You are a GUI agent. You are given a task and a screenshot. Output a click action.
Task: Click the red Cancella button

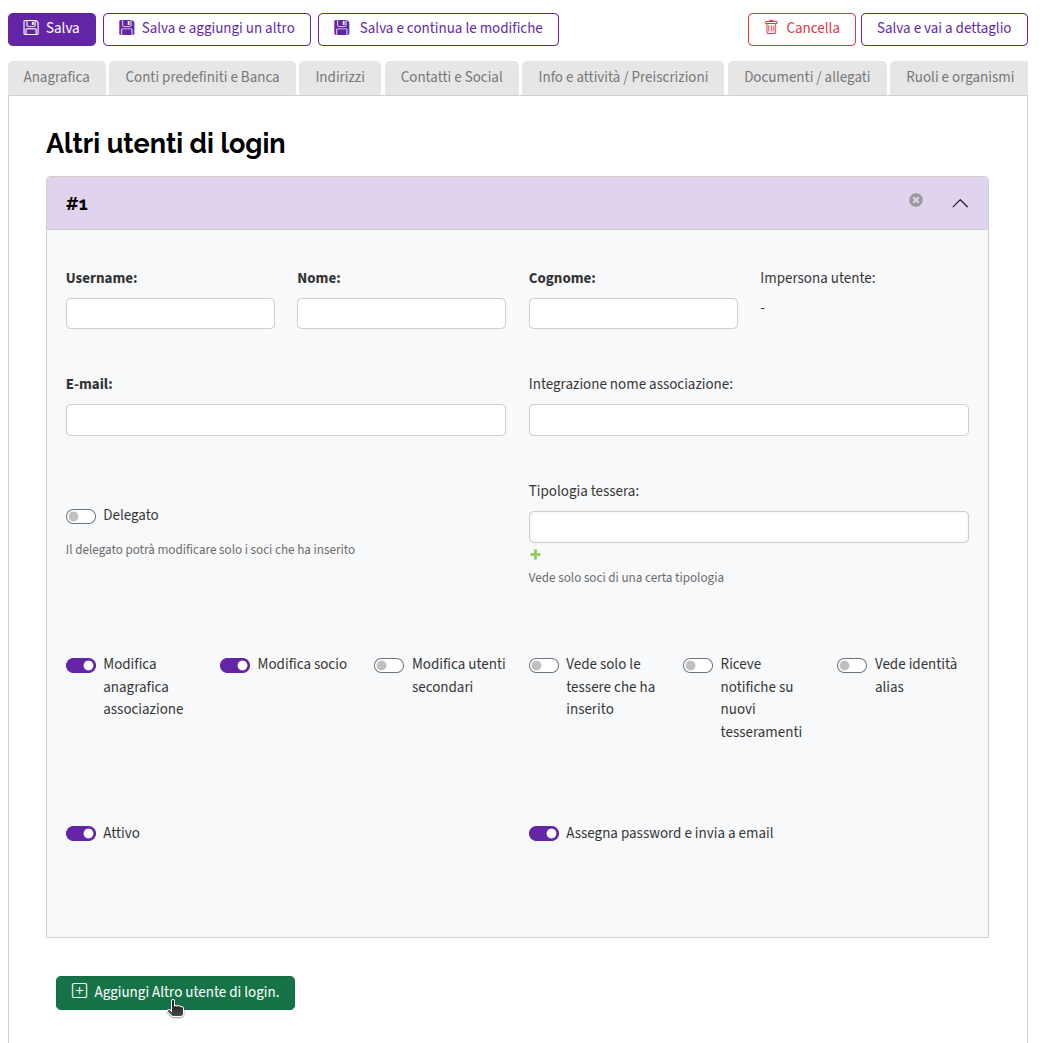(801, 29)
